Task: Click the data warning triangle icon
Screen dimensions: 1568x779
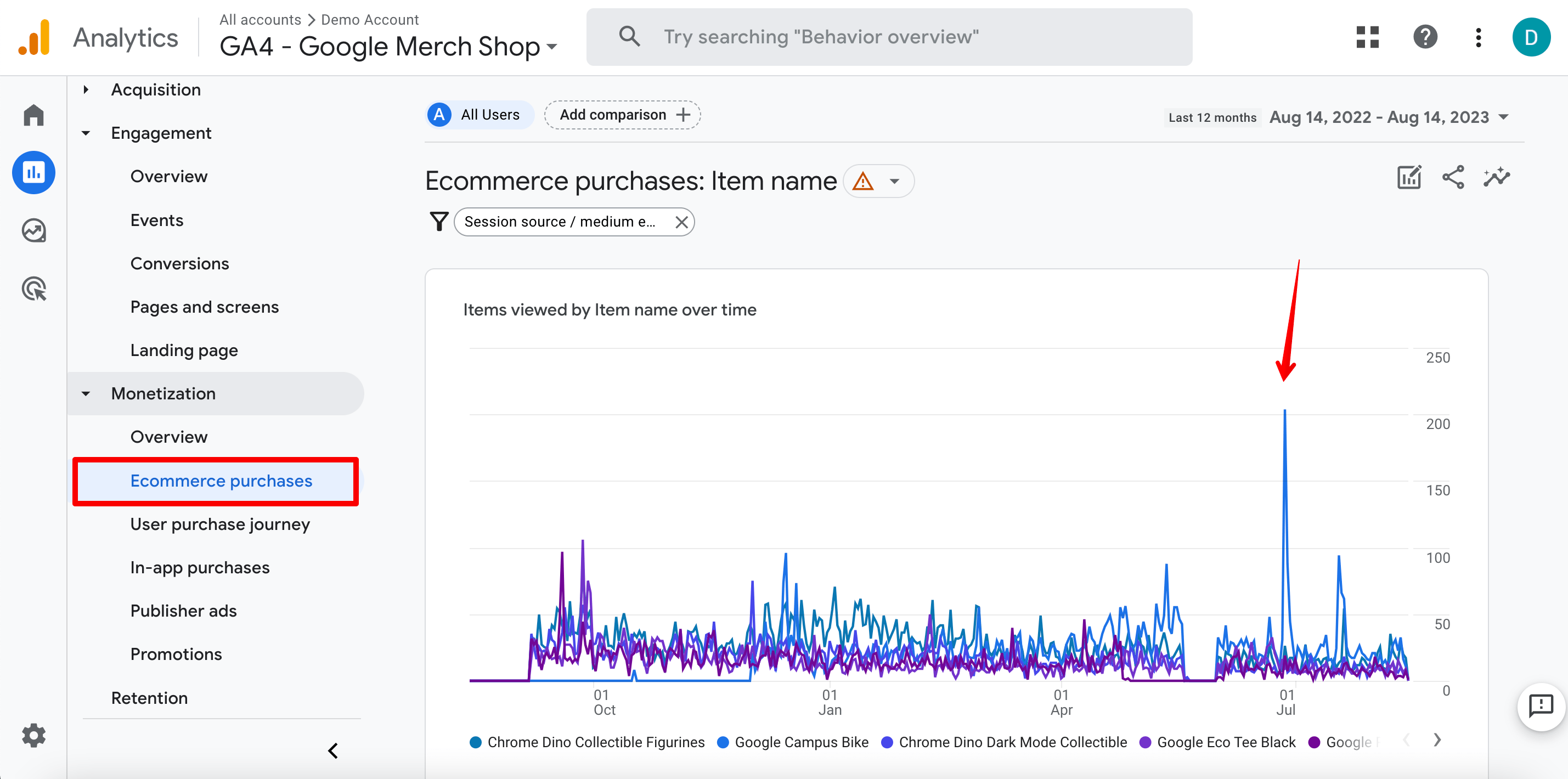Action: coord(862,182)
